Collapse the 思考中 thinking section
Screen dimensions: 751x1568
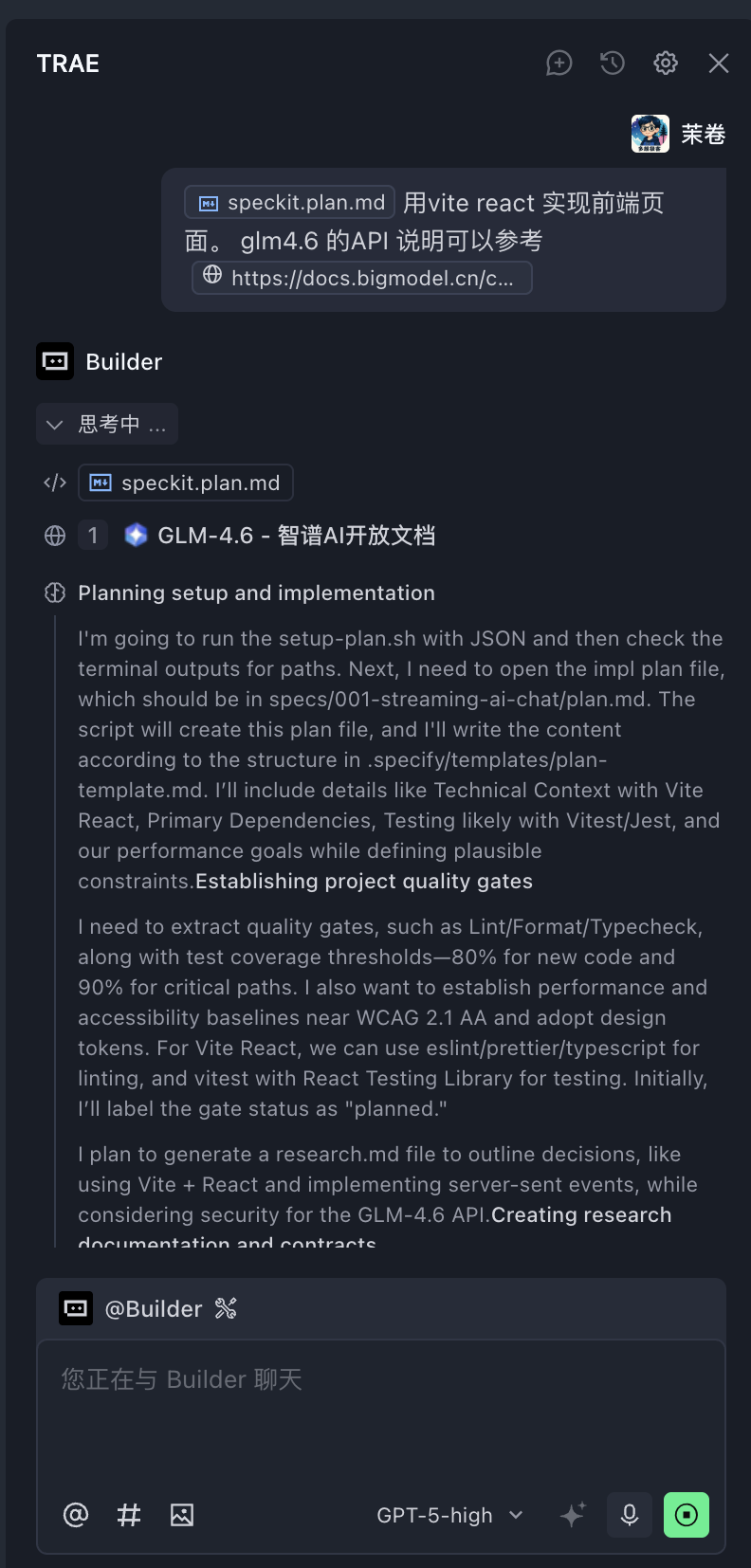pyautogui.click(x=107, y=425)
